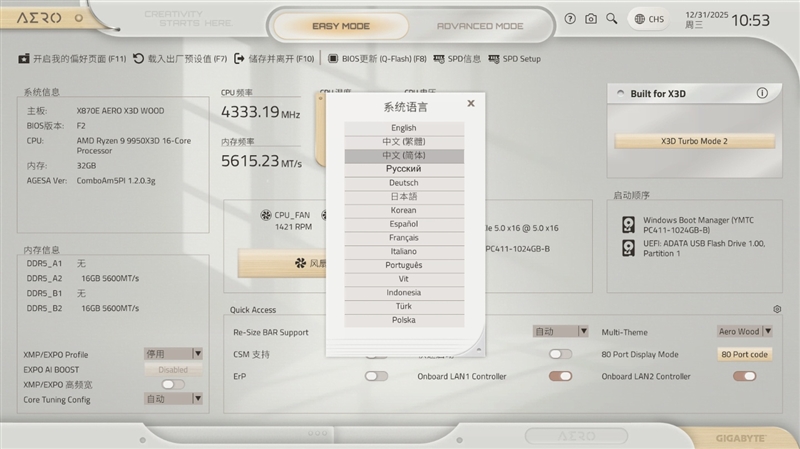Viewport: 800px width, 449px height.
Task: Select Vit language entry
Action: click(x=404, y=279)
